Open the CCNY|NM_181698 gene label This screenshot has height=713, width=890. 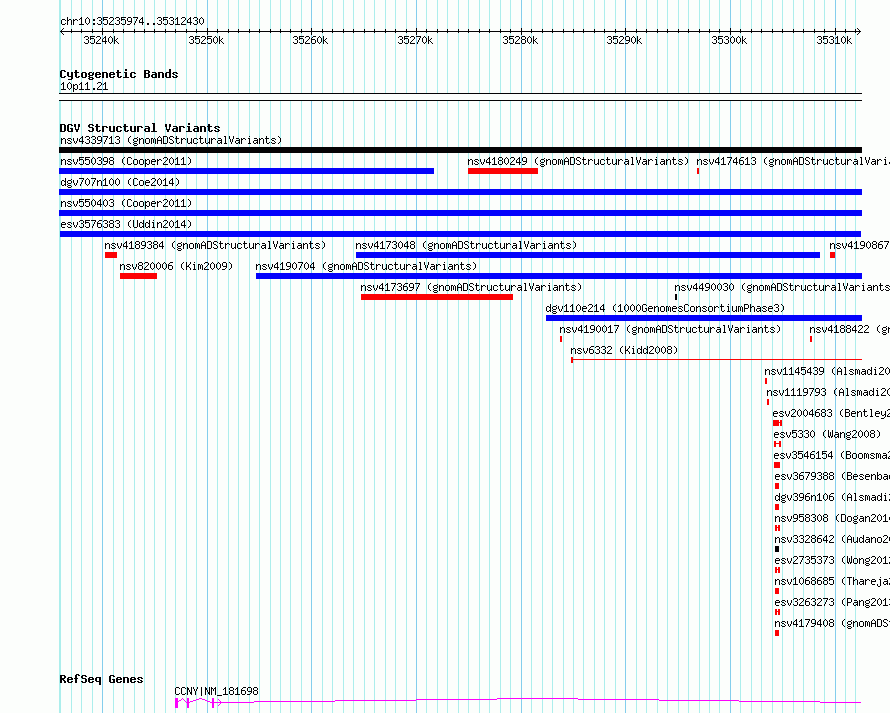pos(216,691)
